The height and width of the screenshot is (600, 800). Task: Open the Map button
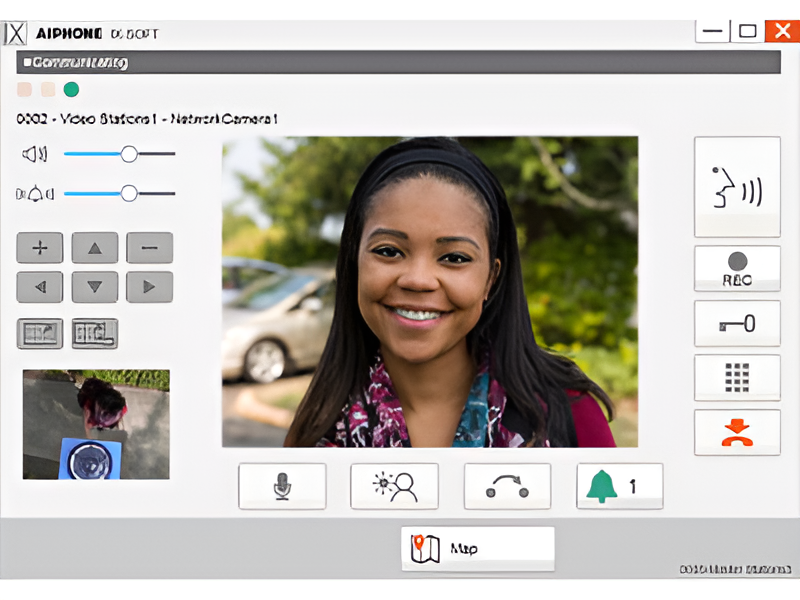pos(478,548)
